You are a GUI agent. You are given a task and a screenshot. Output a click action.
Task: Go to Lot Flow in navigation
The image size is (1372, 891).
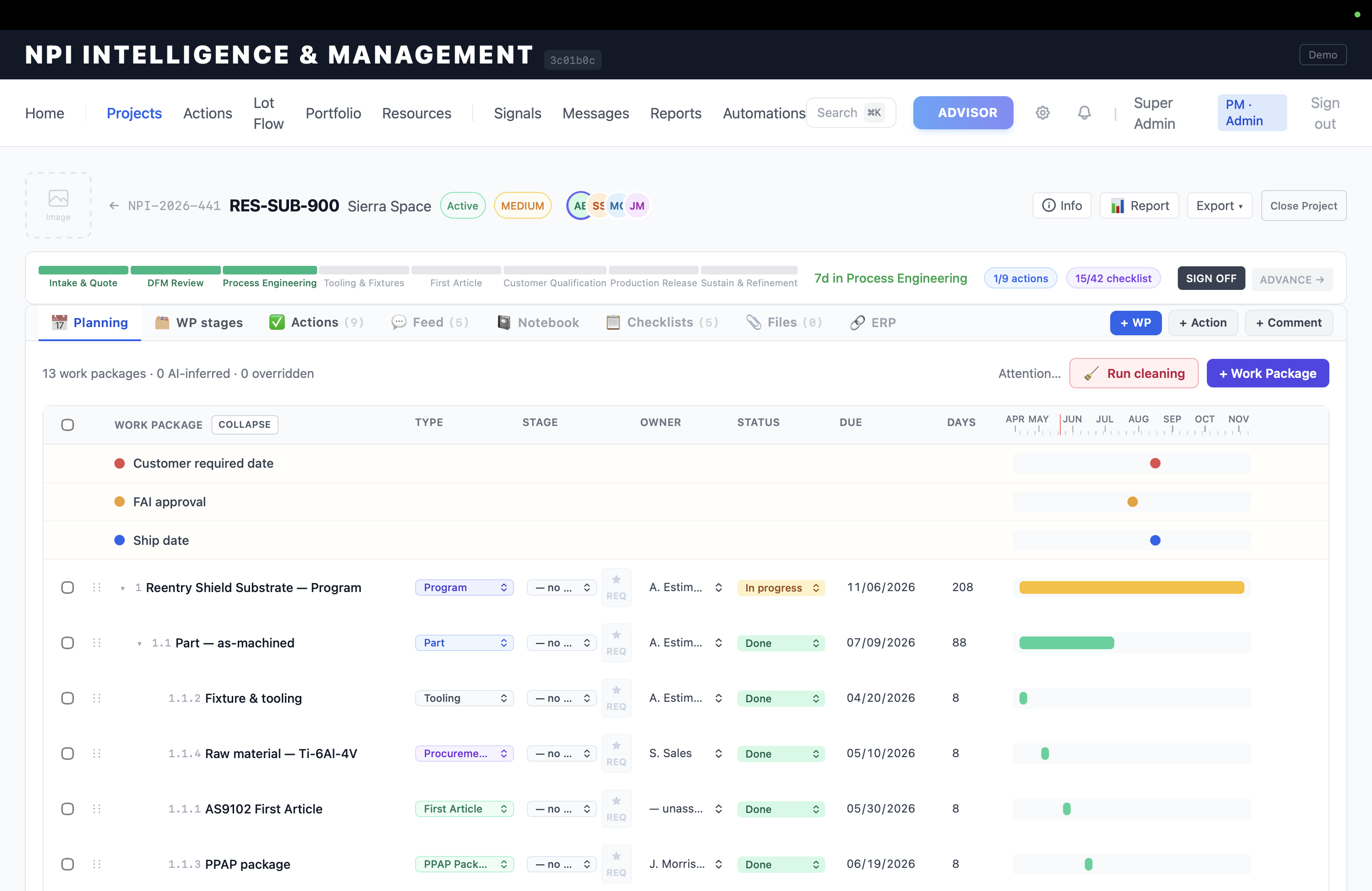point(269,113)
